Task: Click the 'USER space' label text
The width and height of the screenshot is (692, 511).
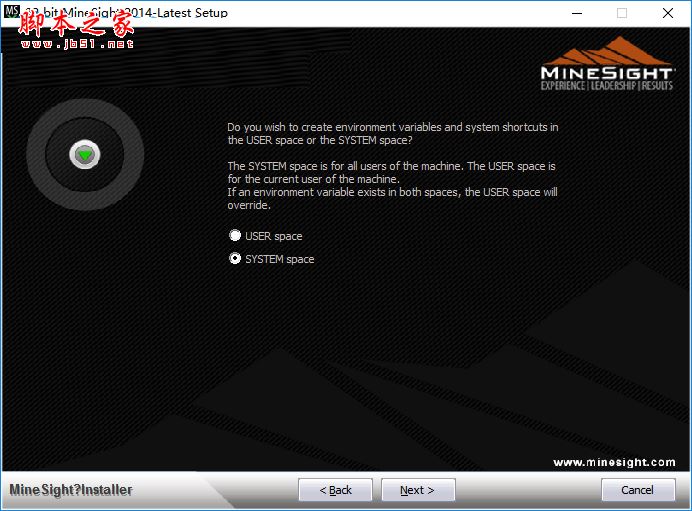Action: (x=274, y=236)
